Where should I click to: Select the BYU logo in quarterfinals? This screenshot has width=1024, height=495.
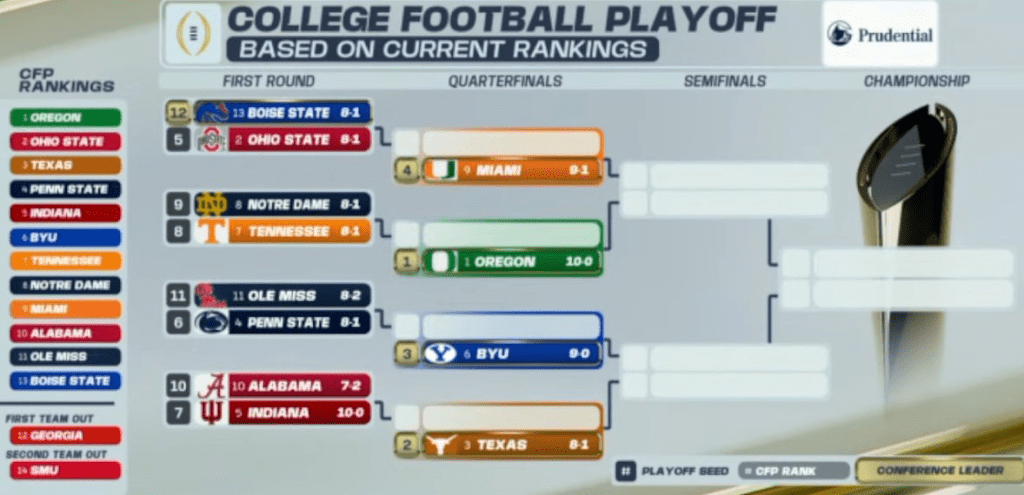[440, 353]
